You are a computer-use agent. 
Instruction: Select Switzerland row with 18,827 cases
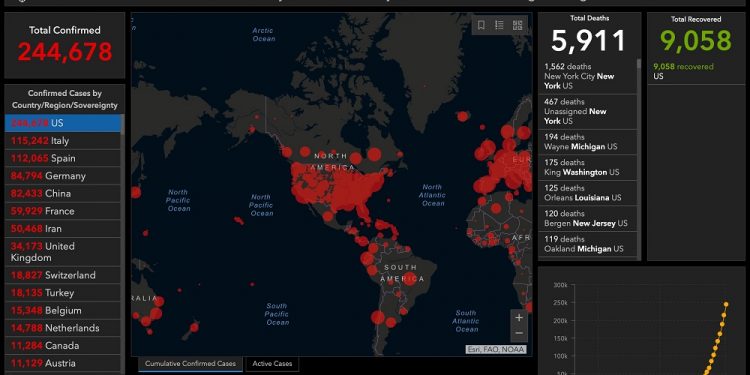click(63, 275)
